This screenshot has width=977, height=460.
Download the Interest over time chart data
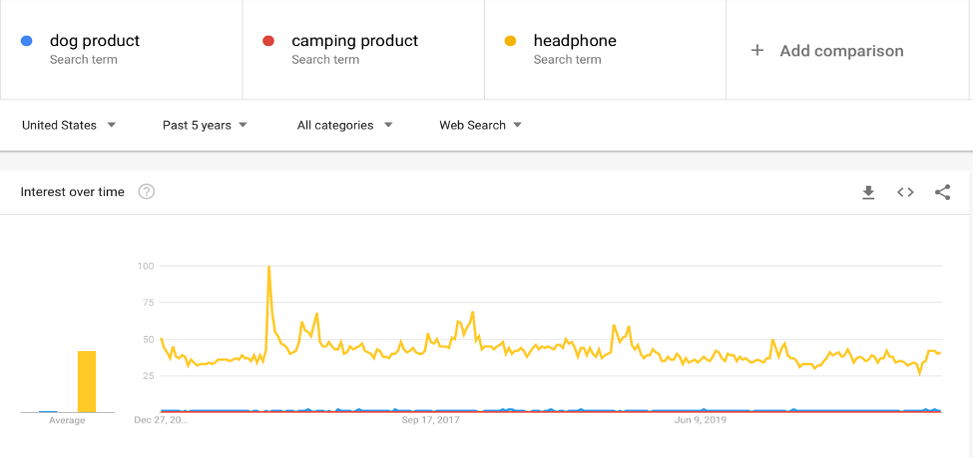(868, 192)
